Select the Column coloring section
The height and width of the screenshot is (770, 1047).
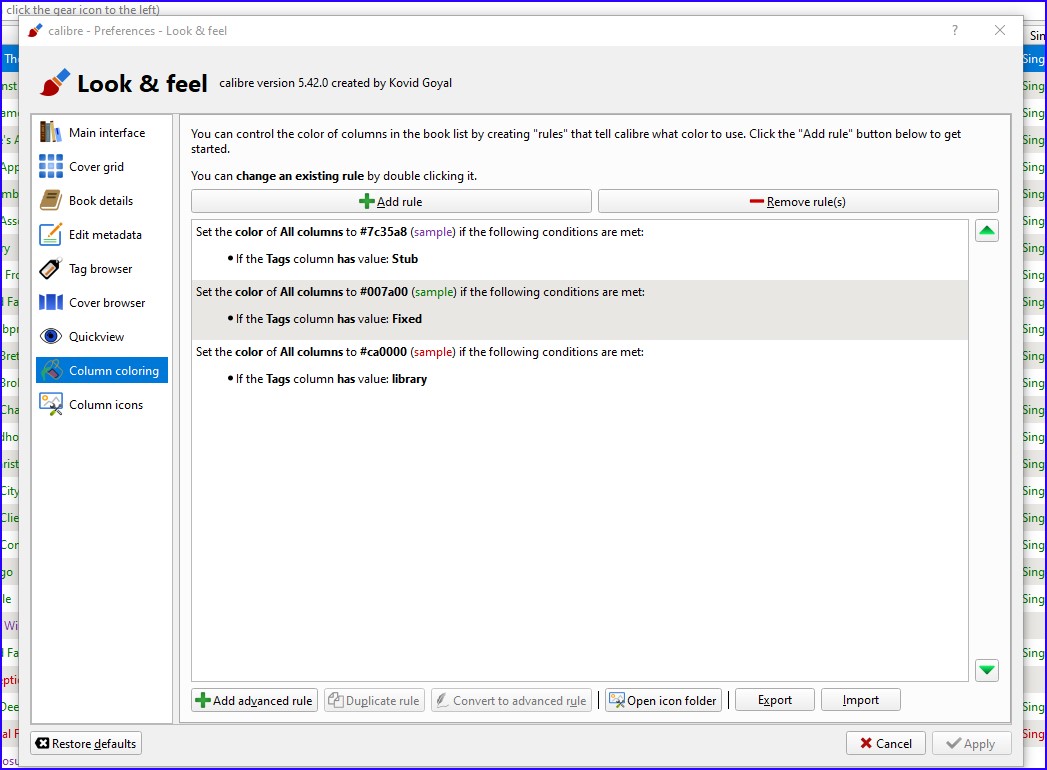[x=101, y=371]
